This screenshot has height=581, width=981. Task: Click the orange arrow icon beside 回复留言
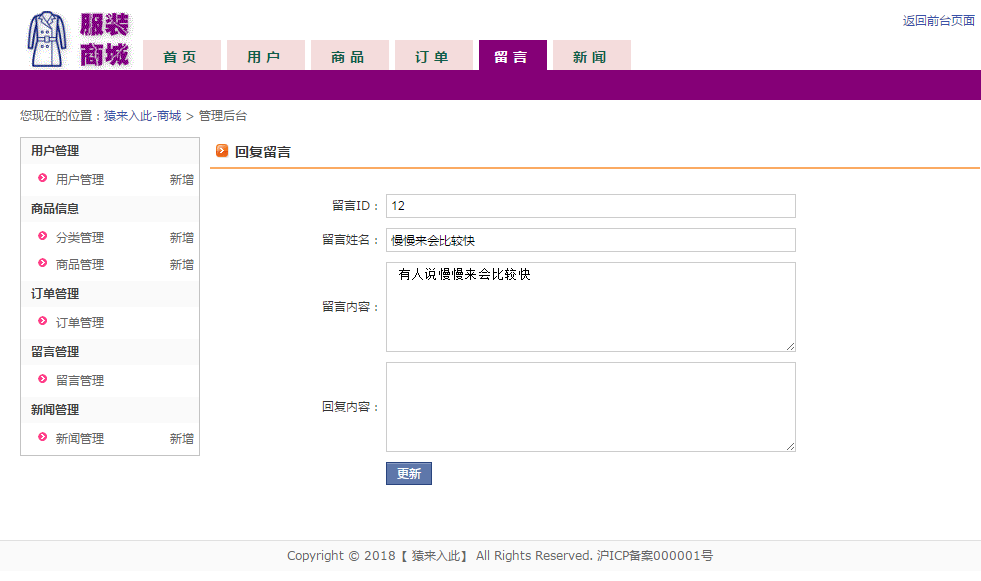221,151
